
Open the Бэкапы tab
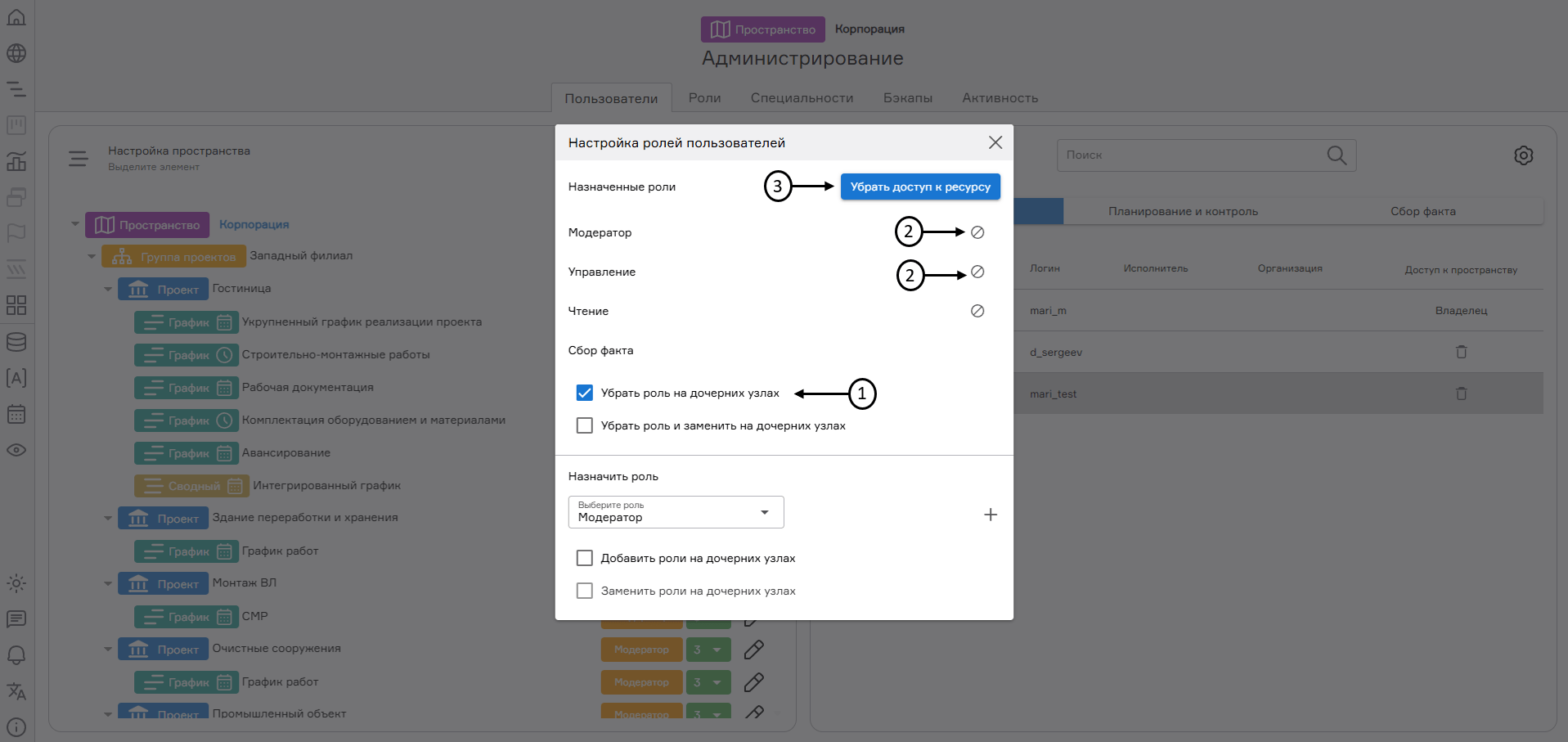coord(907,97)
